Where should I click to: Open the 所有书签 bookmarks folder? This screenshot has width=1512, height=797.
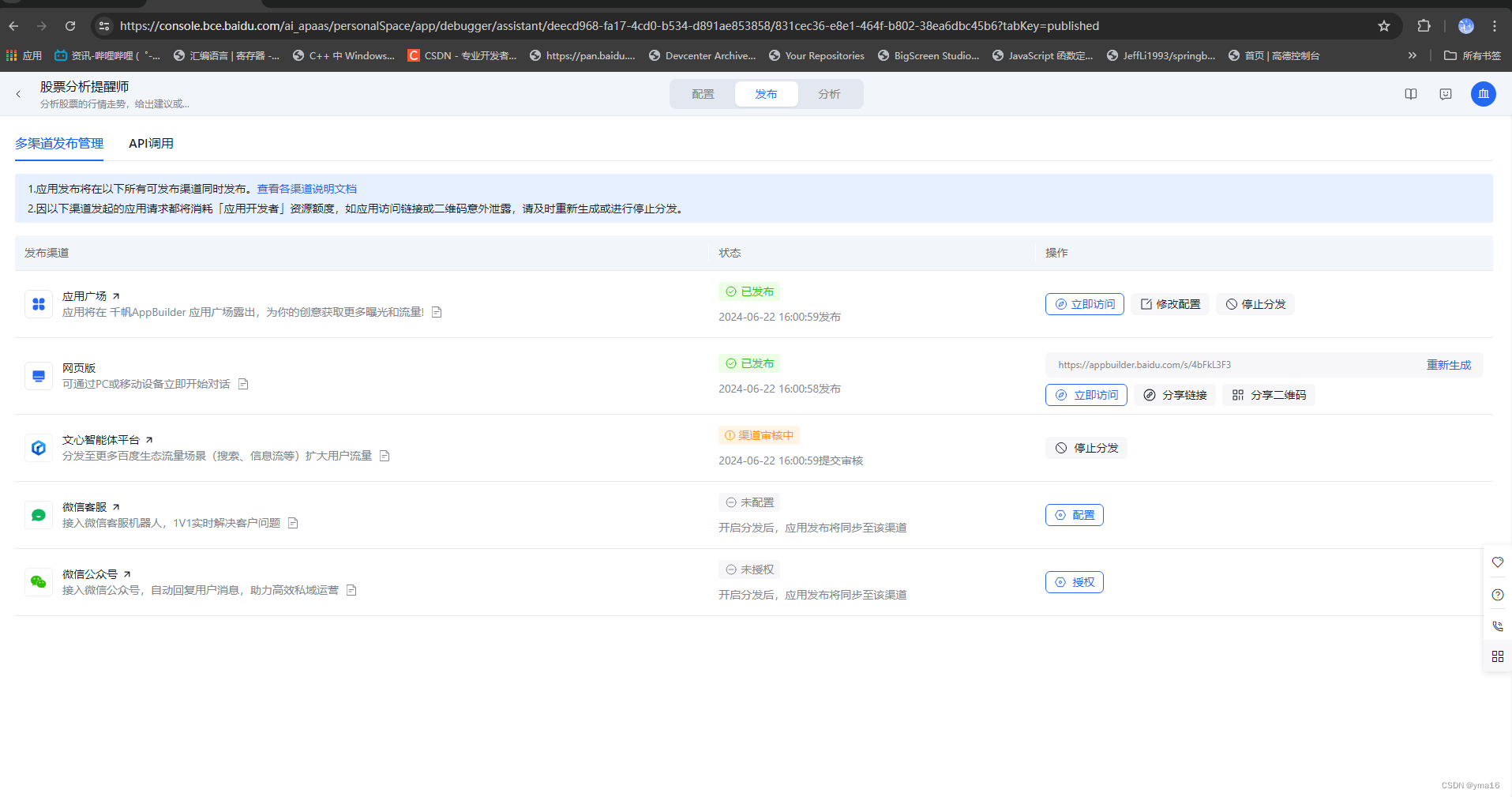pyautogui.click(x=1473, y=55)
